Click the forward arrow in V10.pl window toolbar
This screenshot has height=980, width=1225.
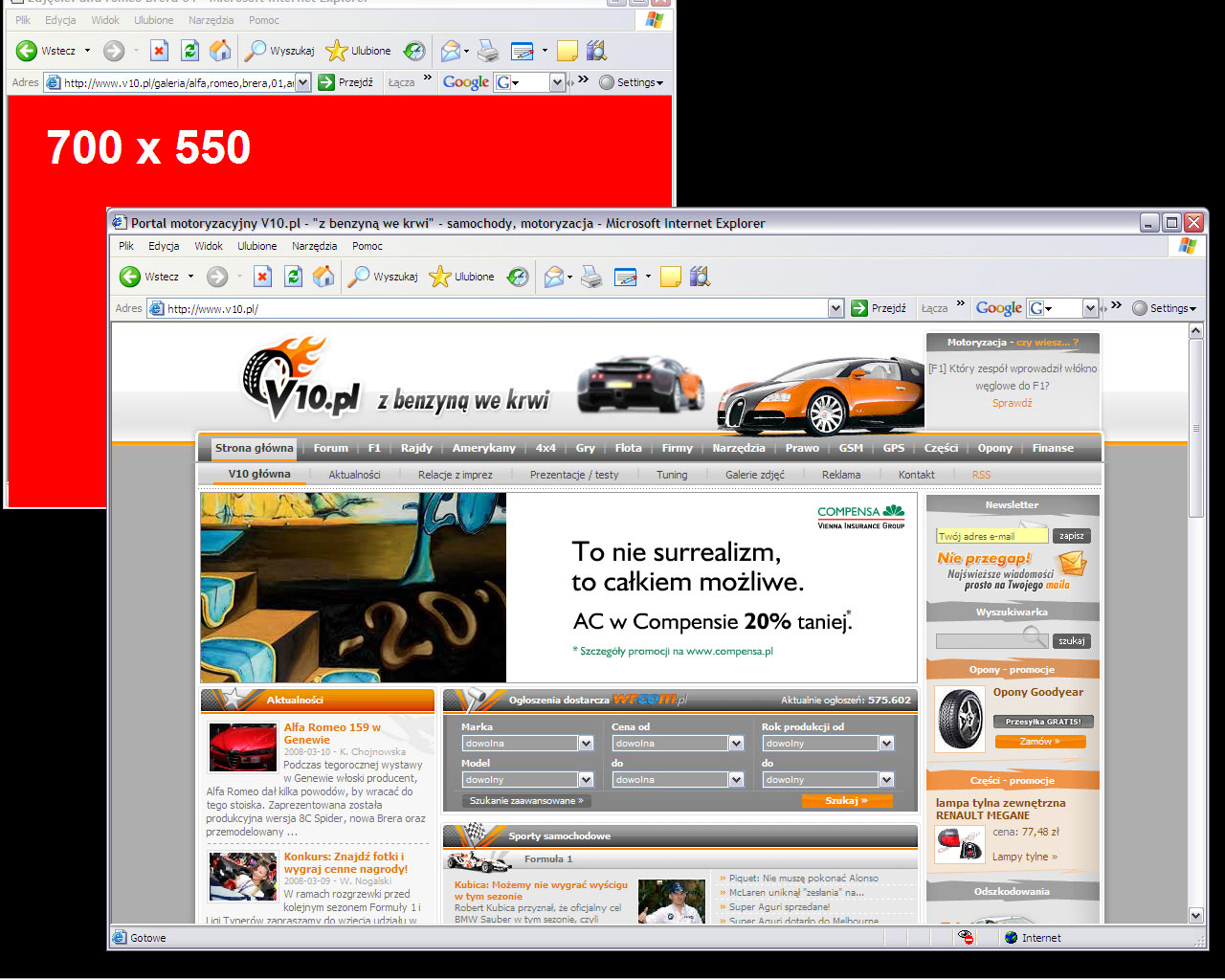point(217,277)
